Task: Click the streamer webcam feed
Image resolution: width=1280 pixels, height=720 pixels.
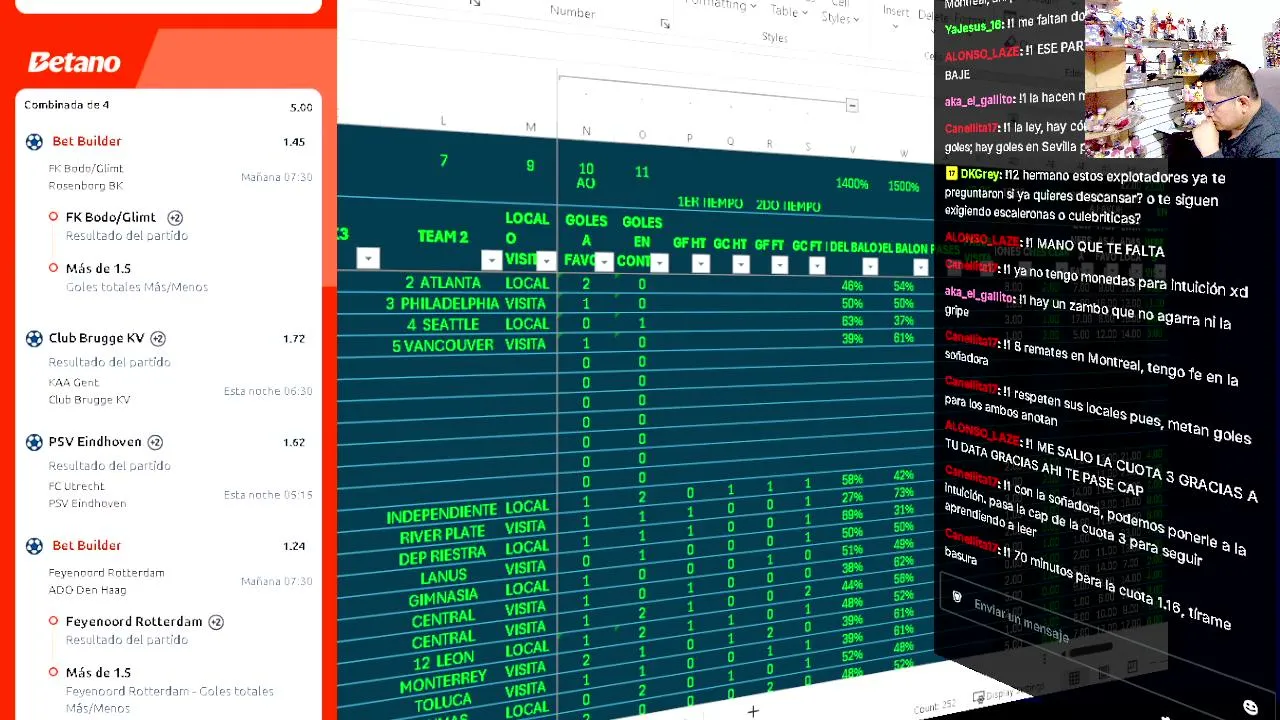Action: click(x=1182, y=79)
